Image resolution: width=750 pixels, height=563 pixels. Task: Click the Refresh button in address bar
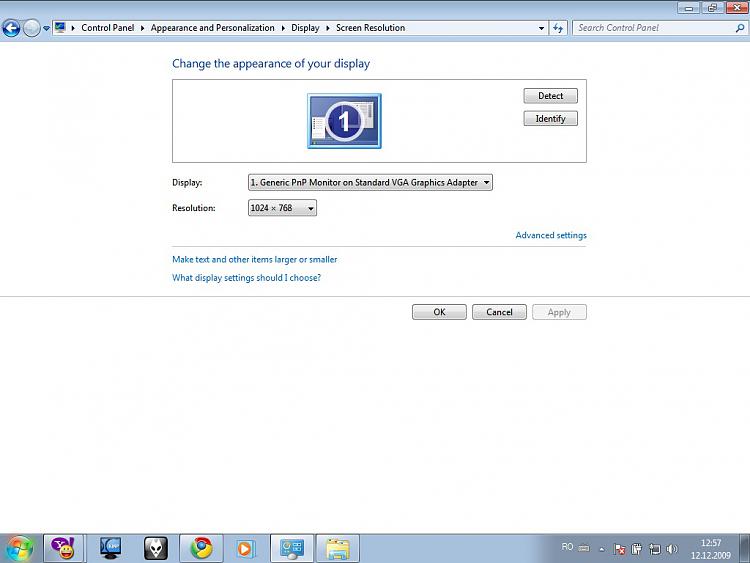tap(558, 28)
